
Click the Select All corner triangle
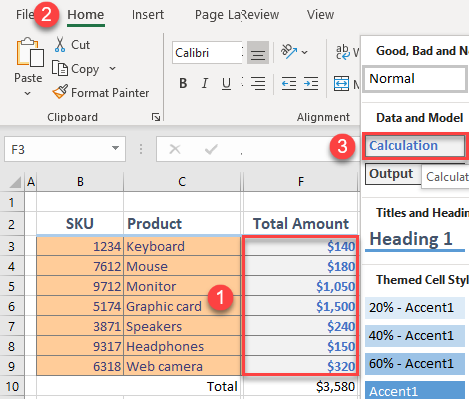tap(15, 182)
